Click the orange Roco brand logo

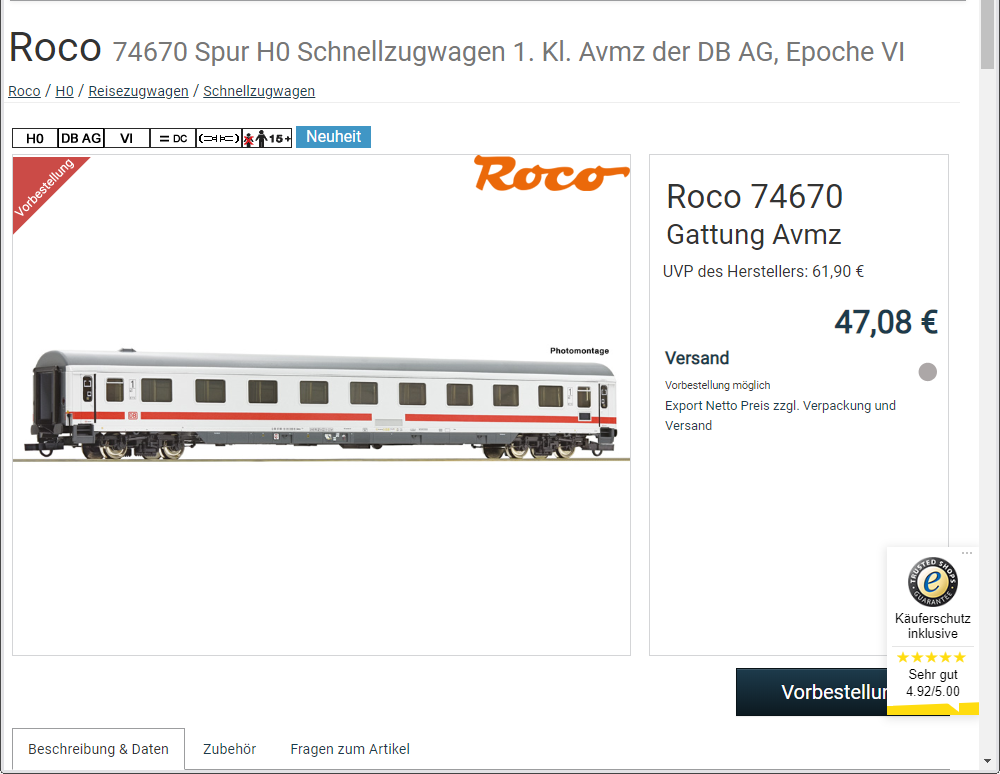(x=552, y=173)
